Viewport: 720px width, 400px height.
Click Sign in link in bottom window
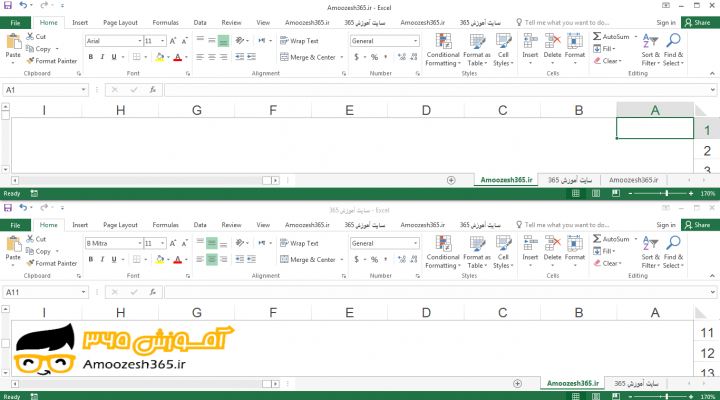pyautogui.click(x=666, y=225)
